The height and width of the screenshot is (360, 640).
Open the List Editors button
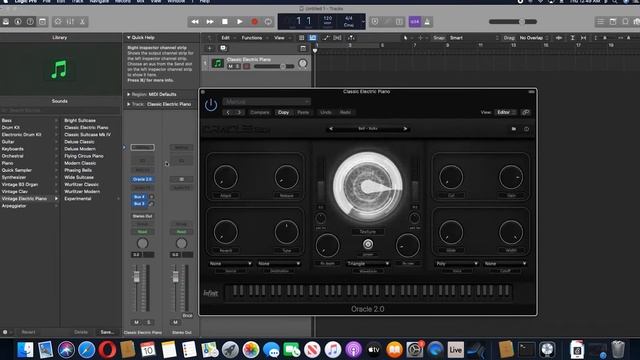tap(600, 22)
